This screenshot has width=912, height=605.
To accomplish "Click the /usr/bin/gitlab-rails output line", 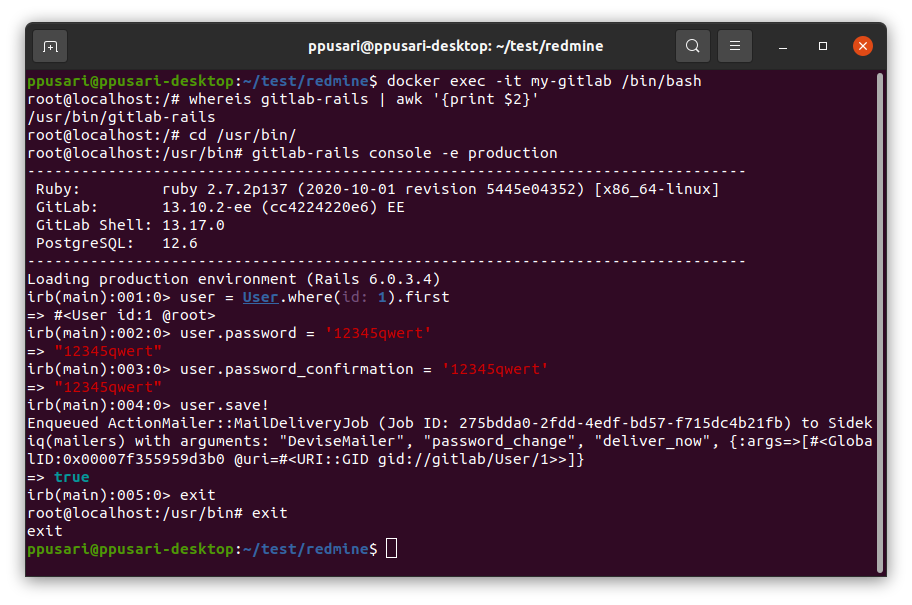I will point(121,117).
